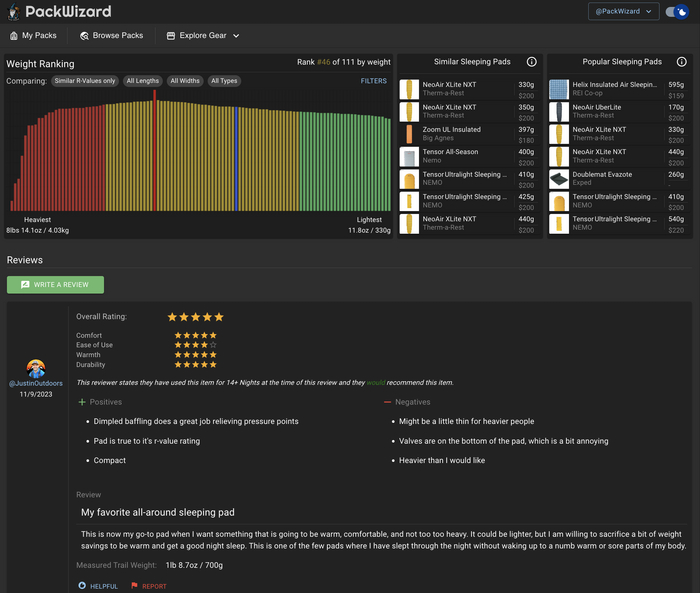Click the REPORT flag button

pos(149,586)
